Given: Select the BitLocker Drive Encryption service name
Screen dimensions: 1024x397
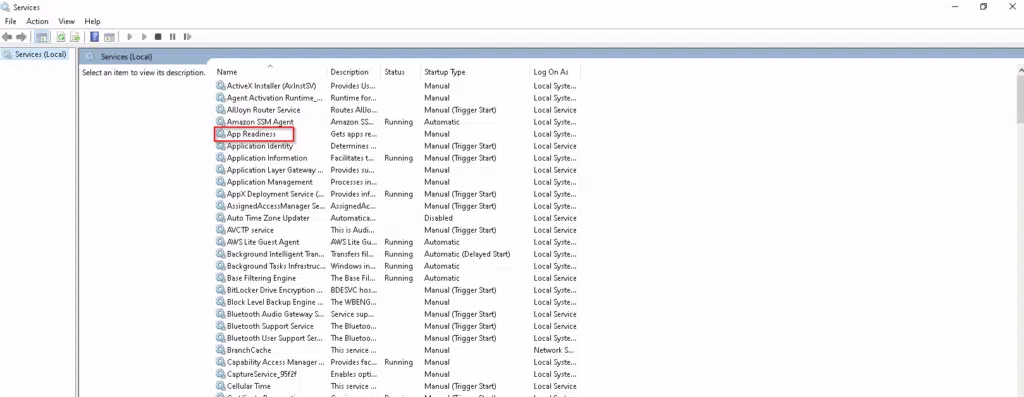Looking at the screenshot, I should click(274, 290).
